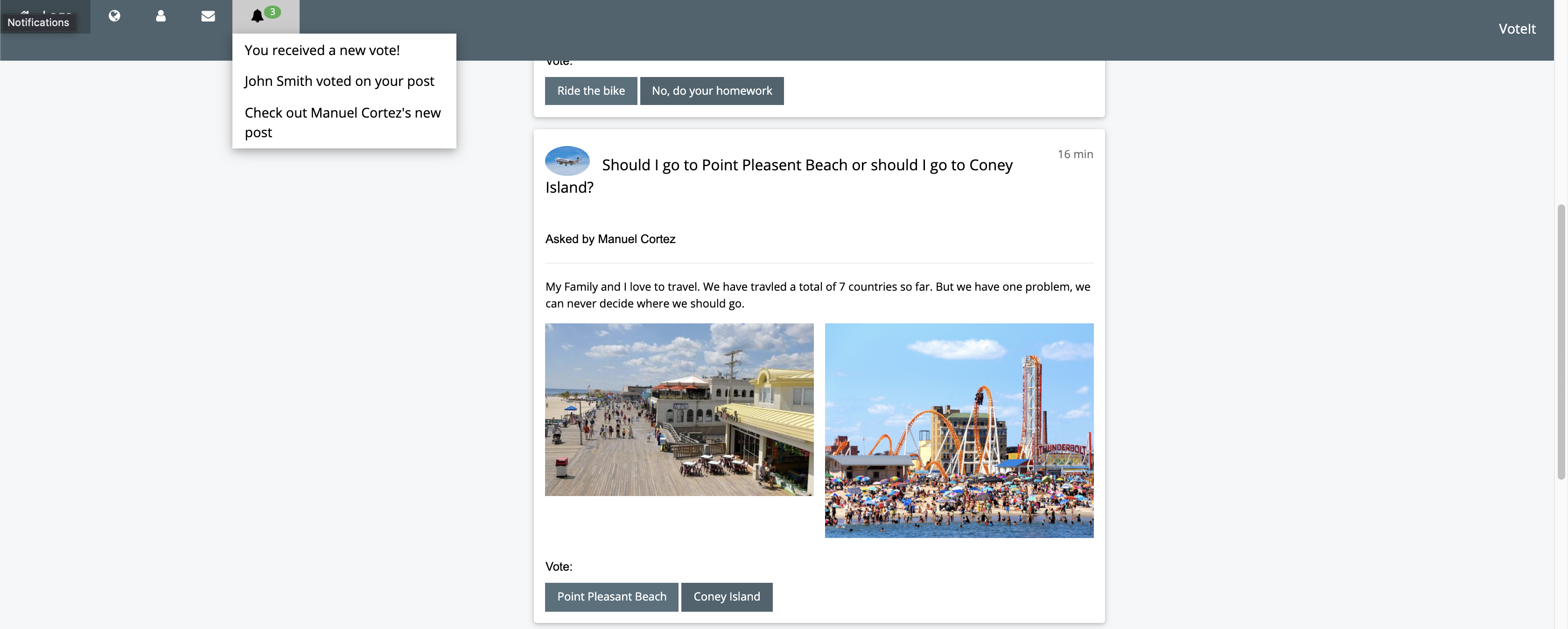Click the Point Pleasant vs Coney Island post title

806,165
